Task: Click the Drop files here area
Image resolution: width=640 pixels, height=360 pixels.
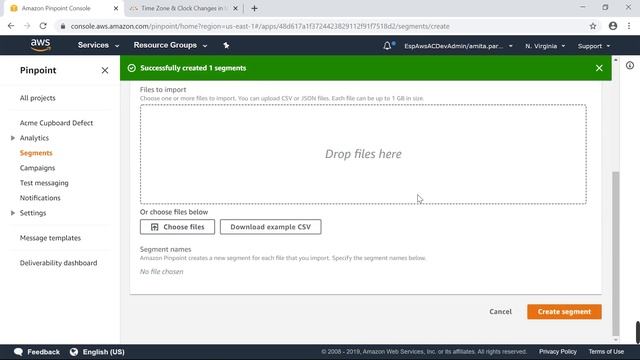Action: (363, 154)
